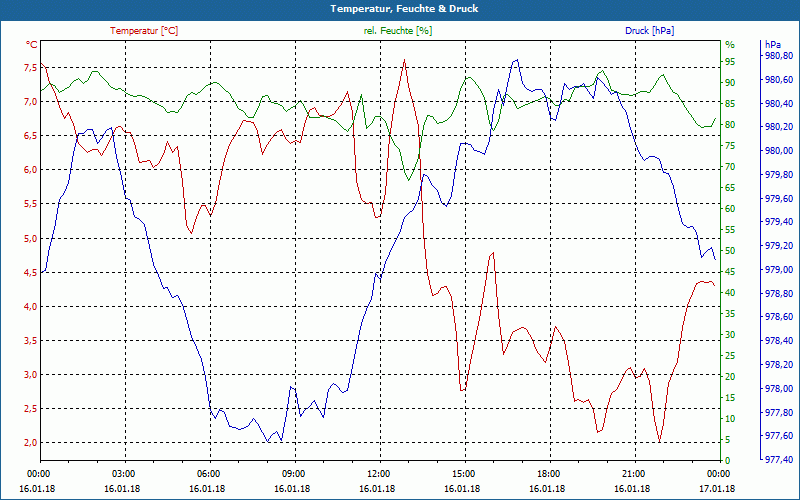Click the 06:00 time axis label
800x500 pixels.
pyautogui.click(x=208, y=473)
